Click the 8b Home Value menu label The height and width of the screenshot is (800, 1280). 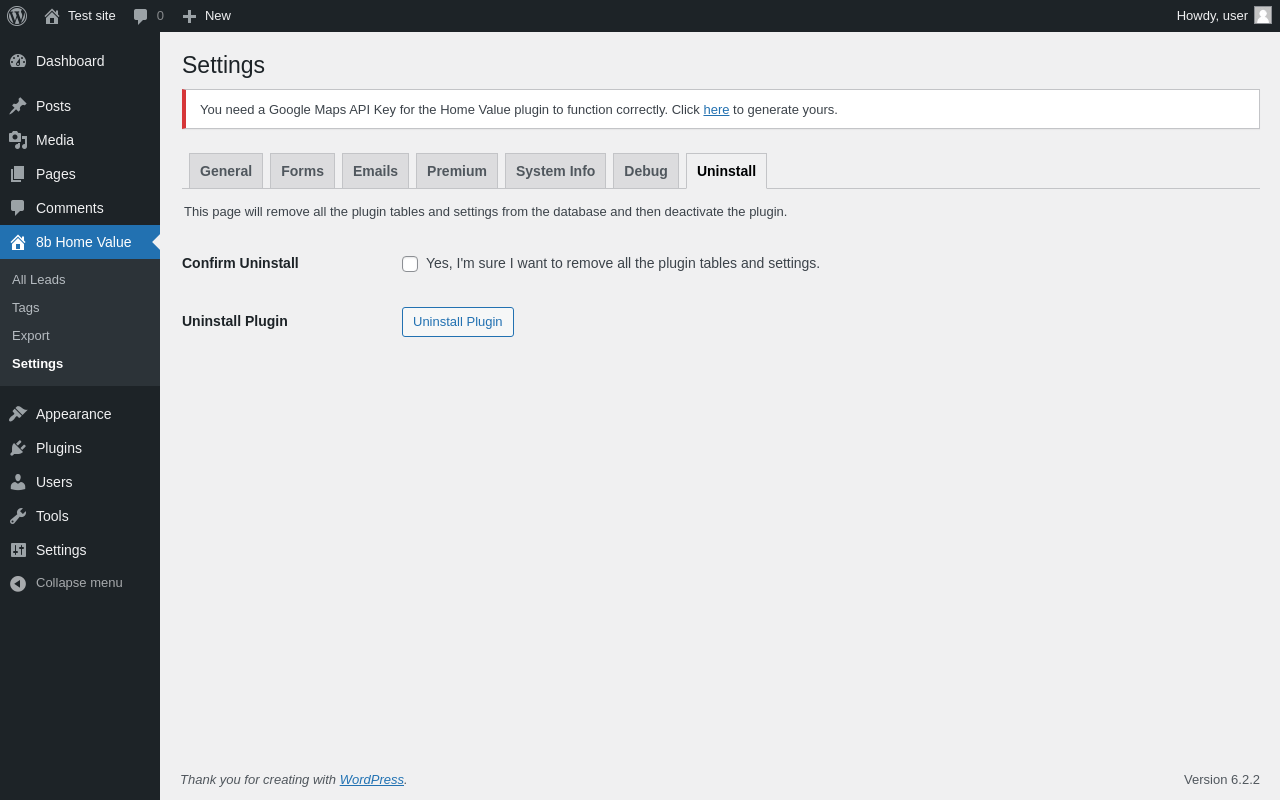pos(84,242)
